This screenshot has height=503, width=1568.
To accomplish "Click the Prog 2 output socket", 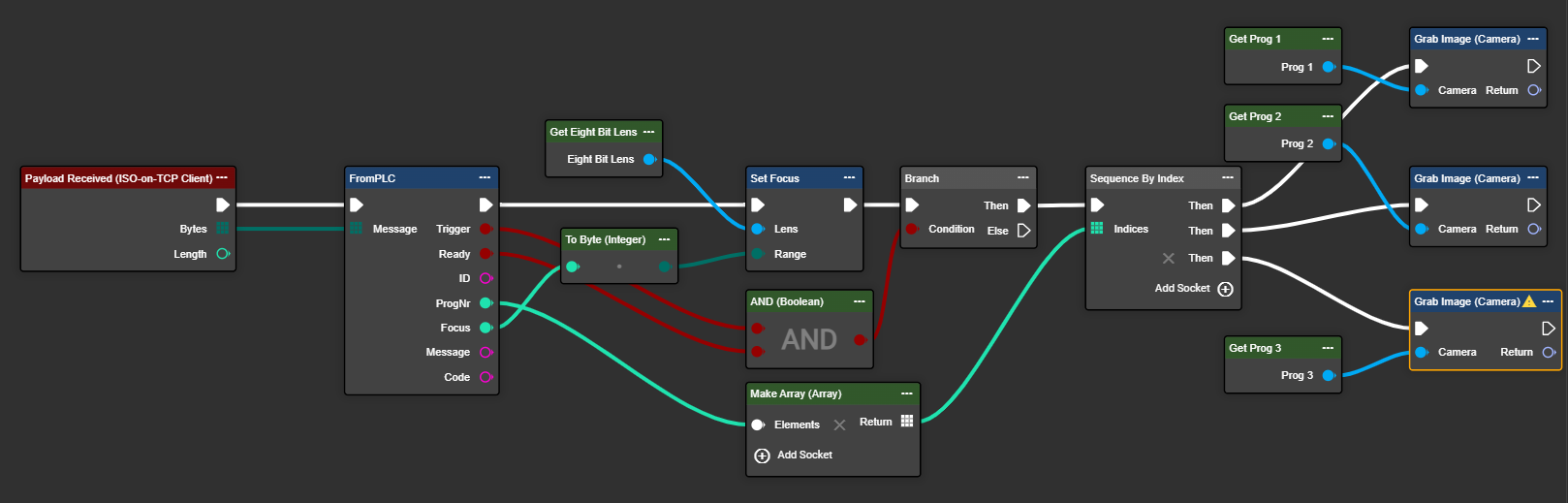I will tap(1329, 143).
